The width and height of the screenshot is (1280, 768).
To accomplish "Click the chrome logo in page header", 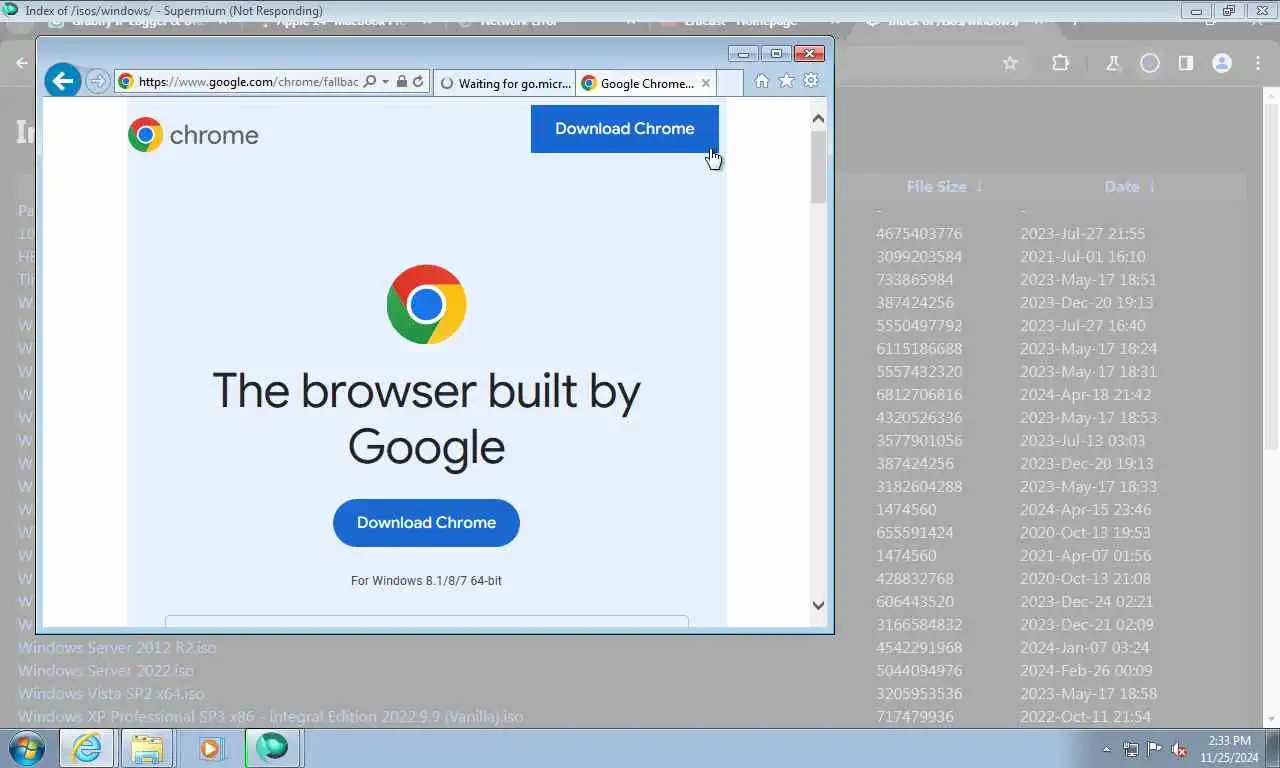I will (193, 135).
